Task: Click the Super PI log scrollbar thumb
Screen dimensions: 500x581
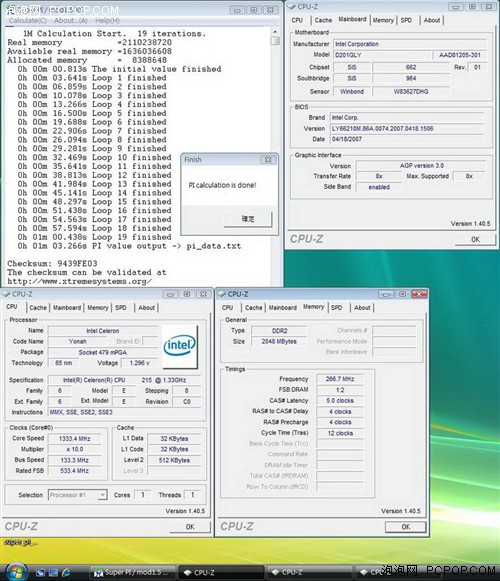Action: 275,40
